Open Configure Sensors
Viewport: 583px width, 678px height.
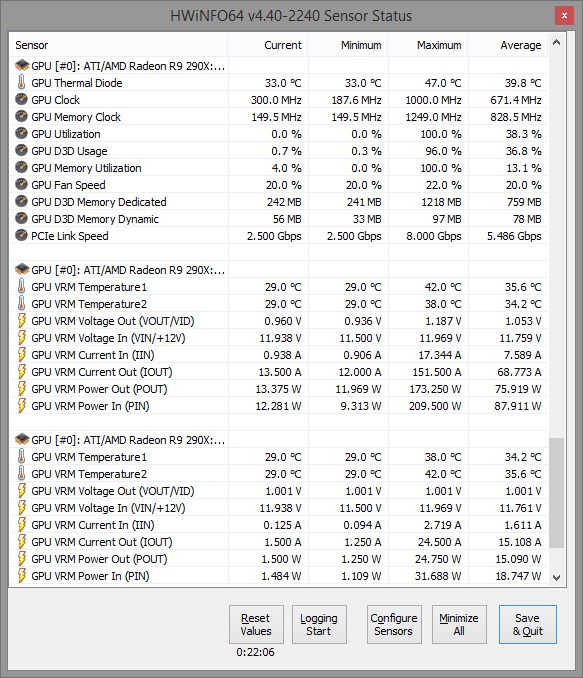coord(394,624)
